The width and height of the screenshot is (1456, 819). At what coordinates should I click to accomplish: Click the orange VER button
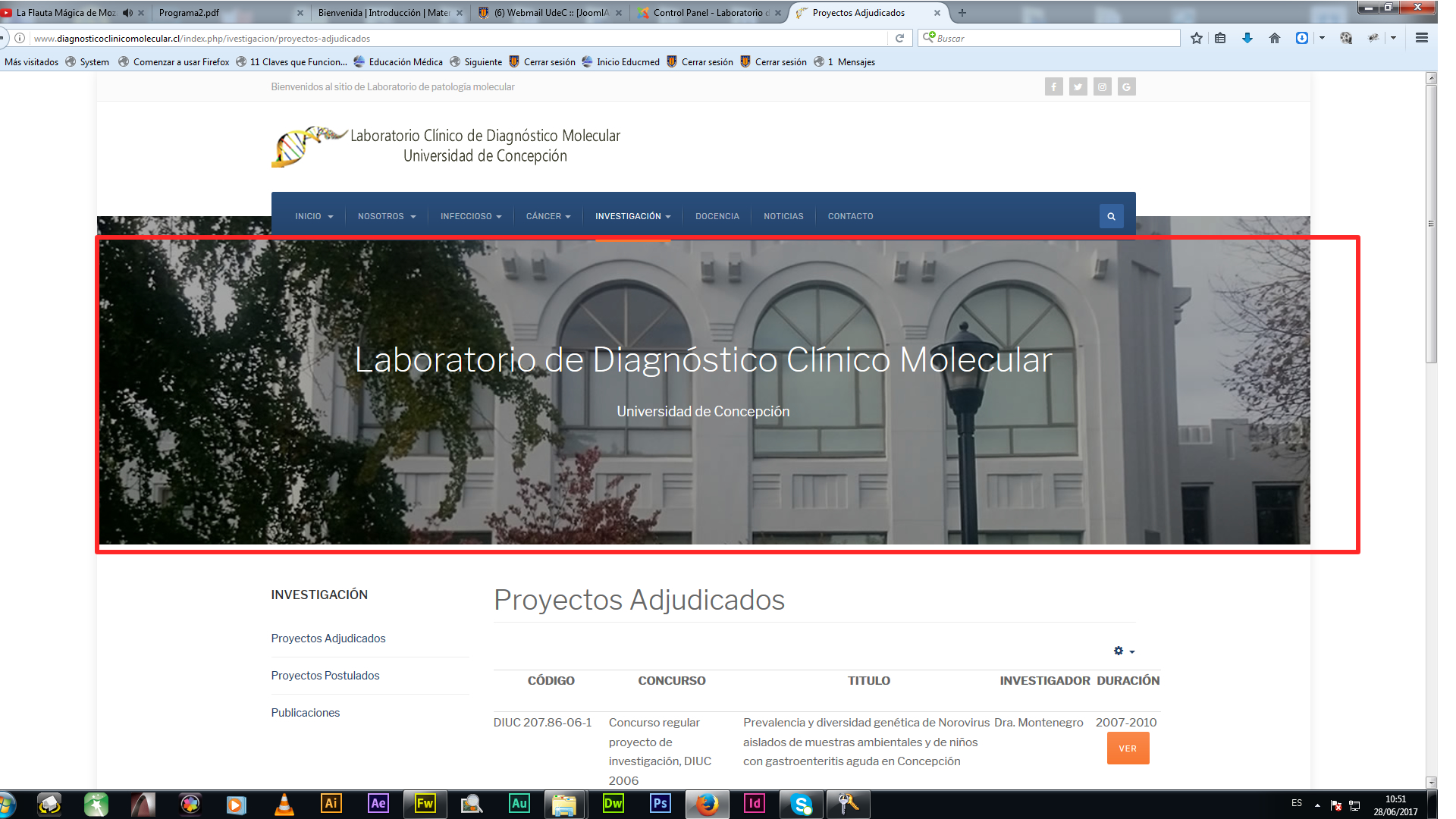click(x=1127, y=748)
